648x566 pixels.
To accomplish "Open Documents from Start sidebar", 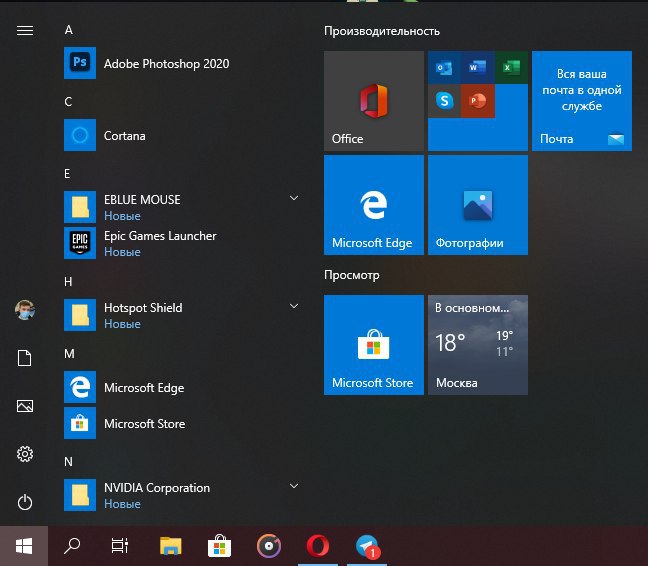I will click(x=25, y=358).
